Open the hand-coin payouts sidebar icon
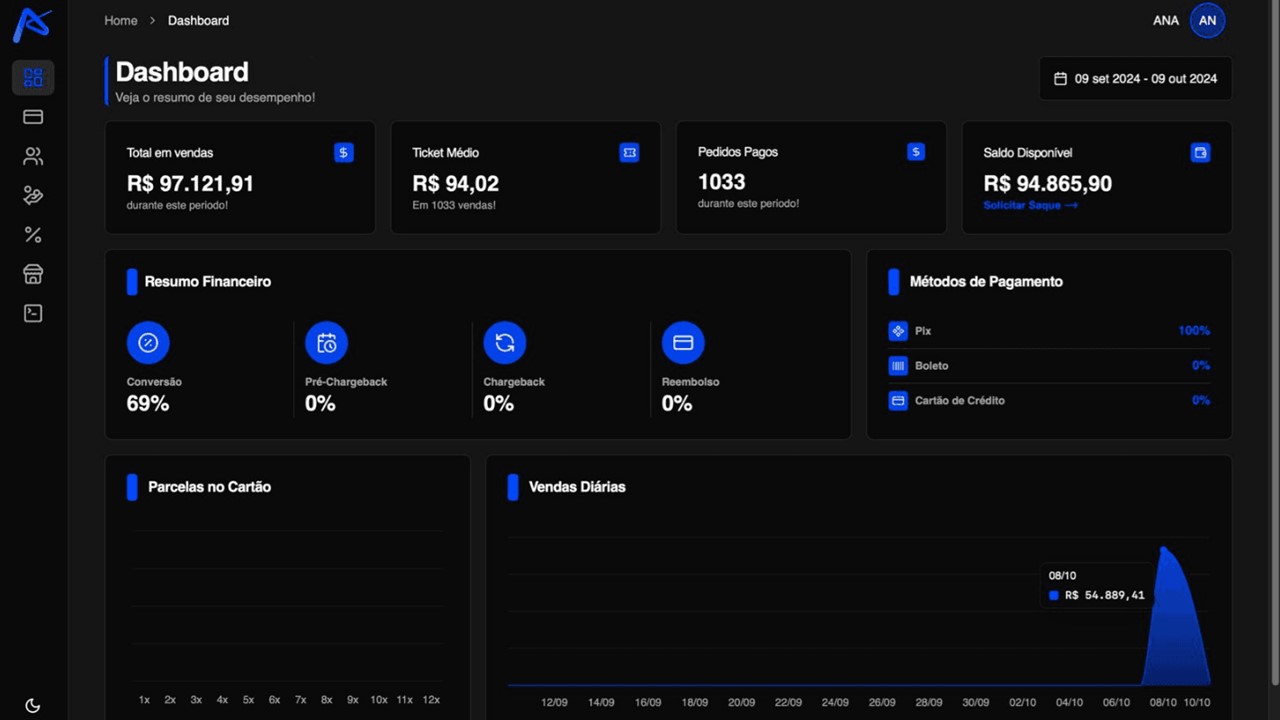The width and height of the screenshot is (1280, 720). click(x=33, y=196)
